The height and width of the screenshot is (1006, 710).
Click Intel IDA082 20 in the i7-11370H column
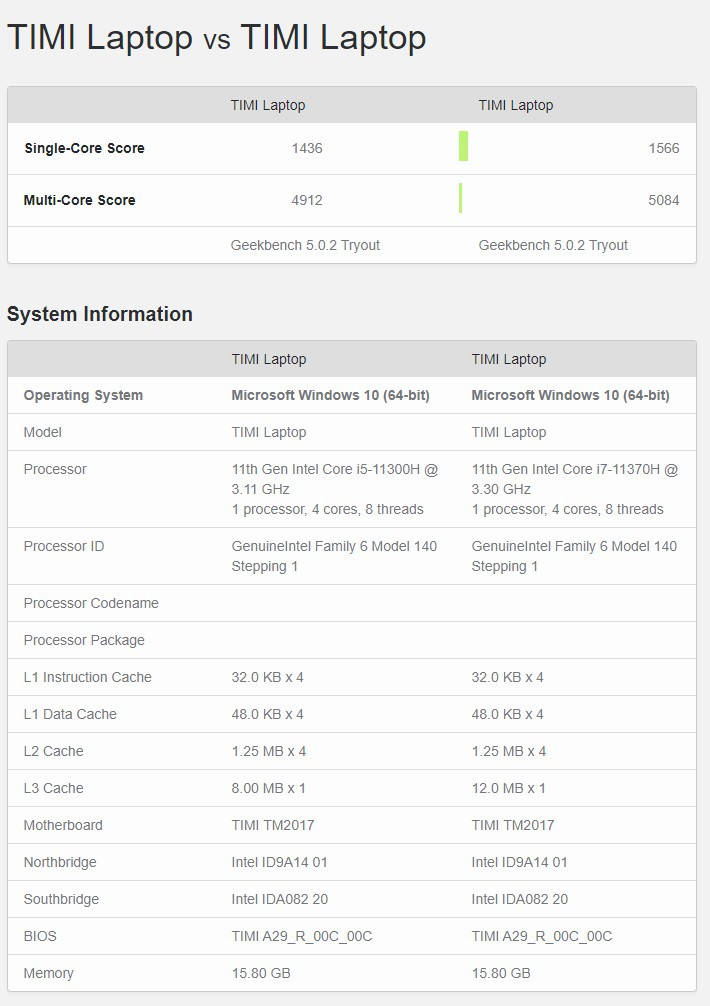point(520,899)
